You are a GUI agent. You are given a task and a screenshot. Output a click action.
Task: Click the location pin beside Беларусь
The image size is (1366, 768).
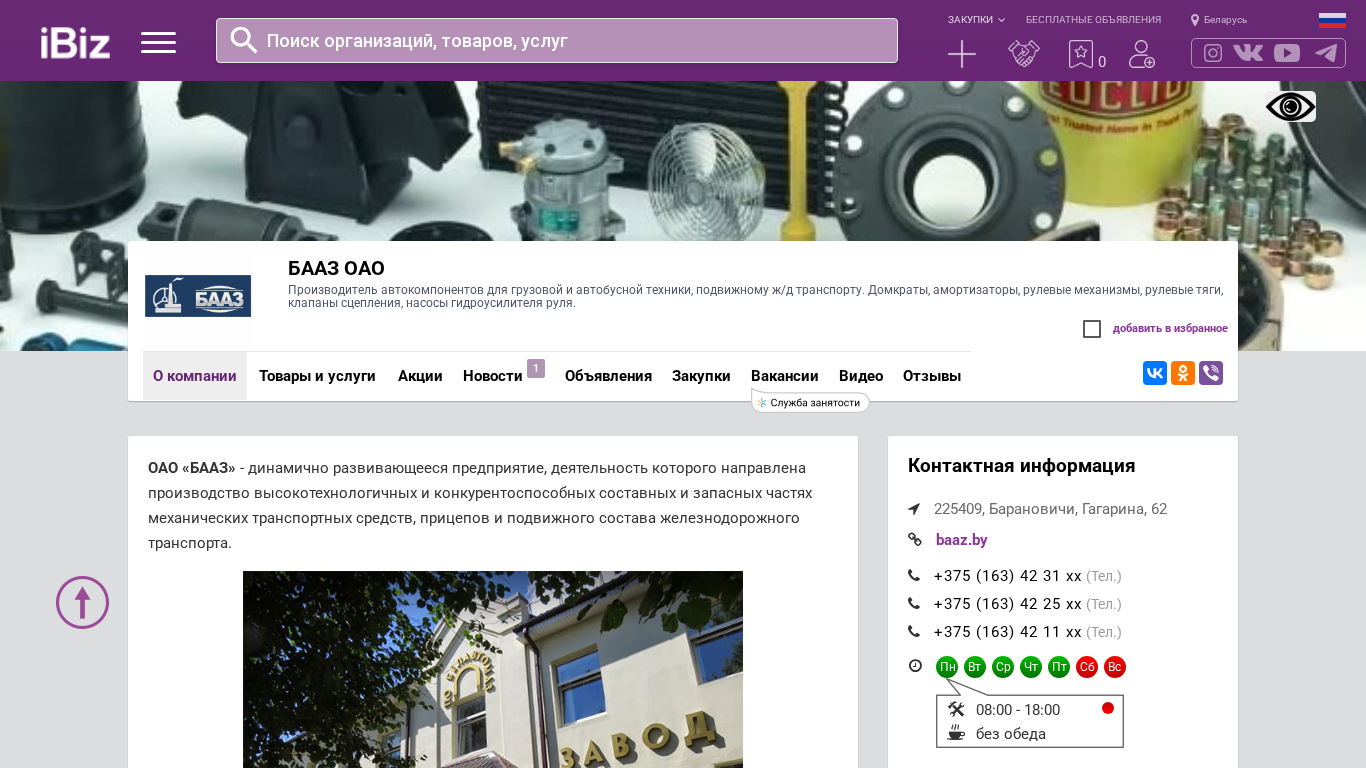1195,20
